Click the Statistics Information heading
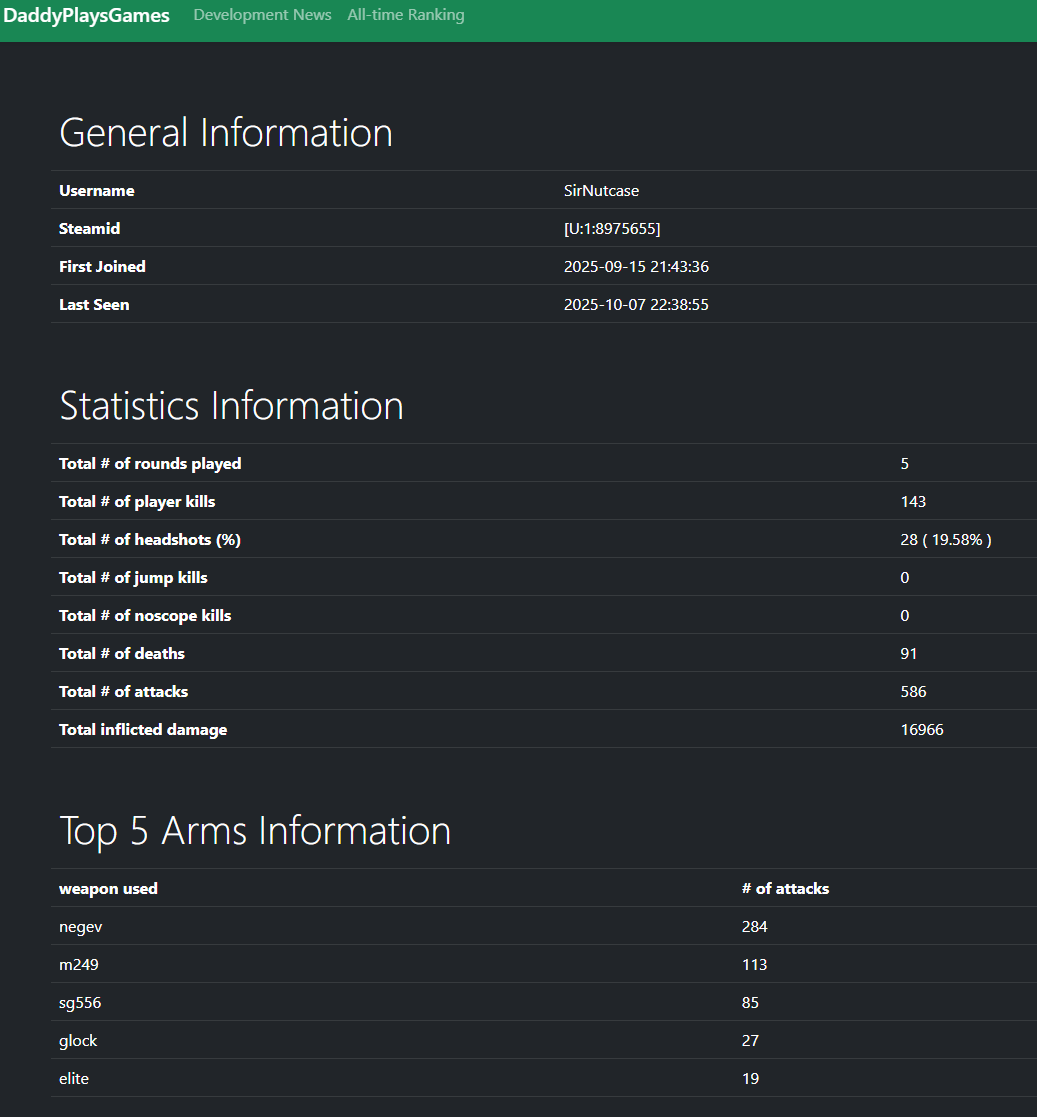 pyautogui.click(x=231, y=406)
